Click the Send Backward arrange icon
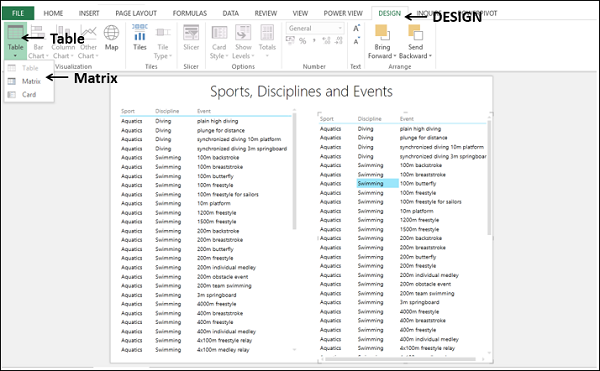The height and width of the screenshot is (371, 600). 416,33
